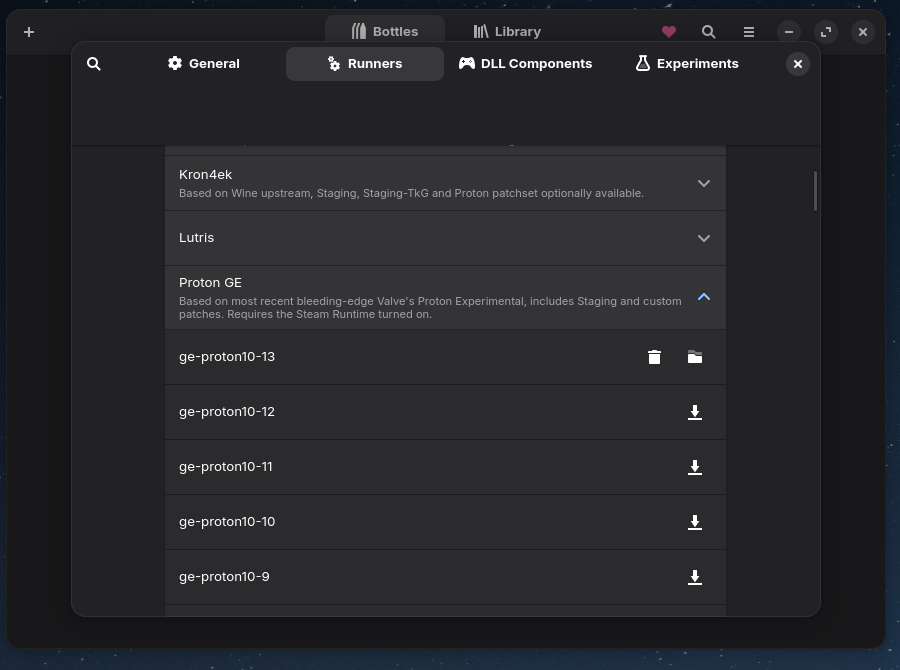Open search in preferences dialog
900x670 pixels.
pos(94,64)
